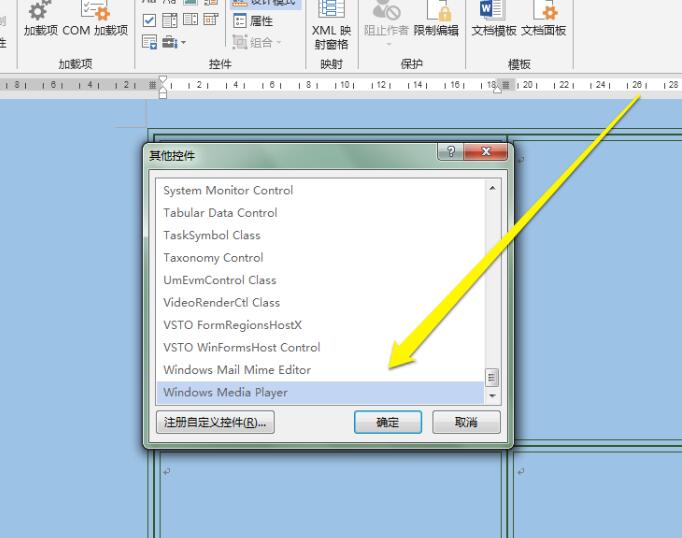Click the first-line indent marker on ruler
The image size is (682, 538).
point(163,79)
